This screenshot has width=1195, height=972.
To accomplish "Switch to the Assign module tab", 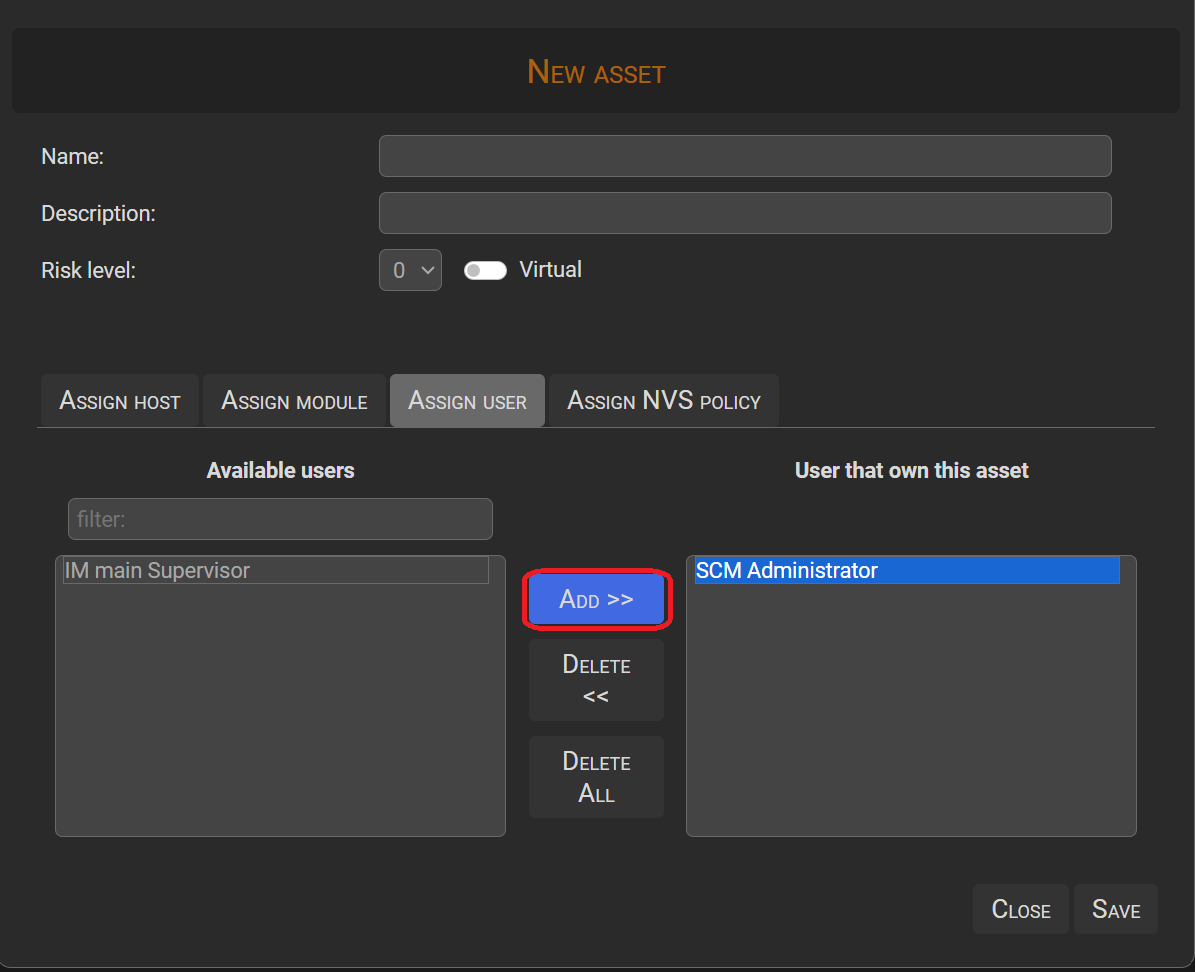I will (294, 400).
